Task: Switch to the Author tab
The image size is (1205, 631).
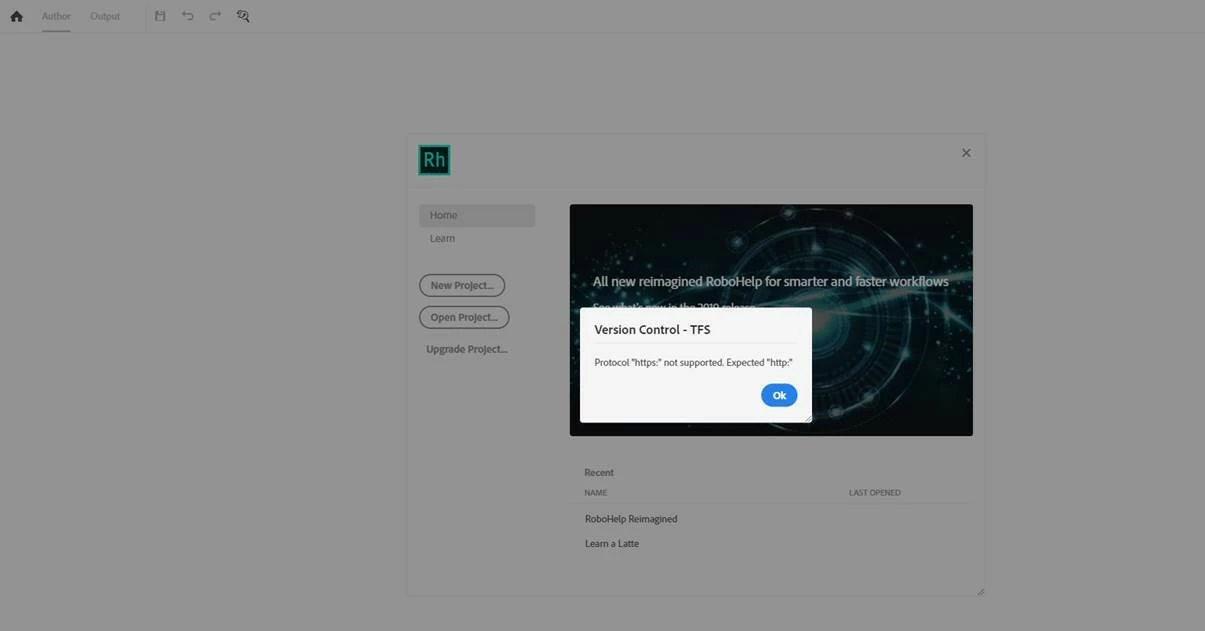Action: tap(56, 16)
